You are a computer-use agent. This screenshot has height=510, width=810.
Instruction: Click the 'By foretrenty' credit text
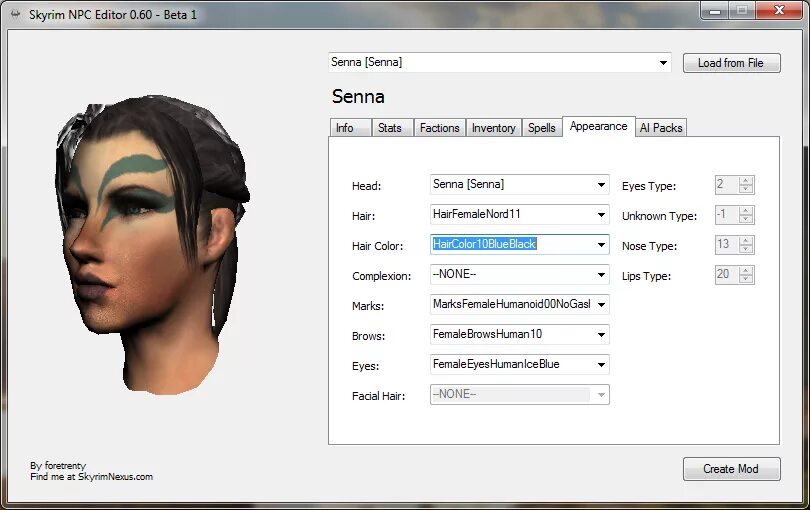(58, 466)
